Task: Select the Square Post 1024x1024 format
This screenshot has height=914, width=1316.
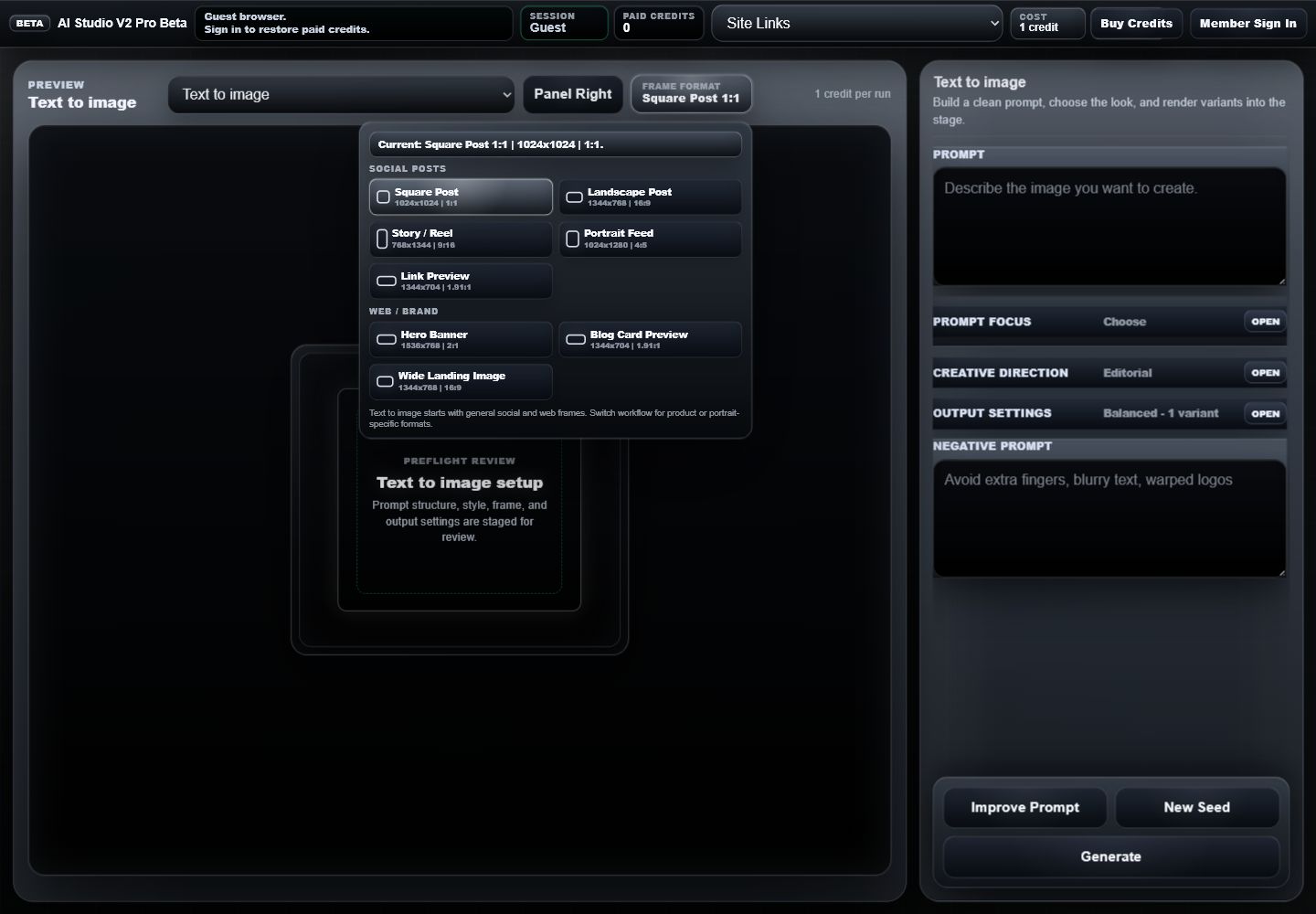Action: (x=461, y=197)
